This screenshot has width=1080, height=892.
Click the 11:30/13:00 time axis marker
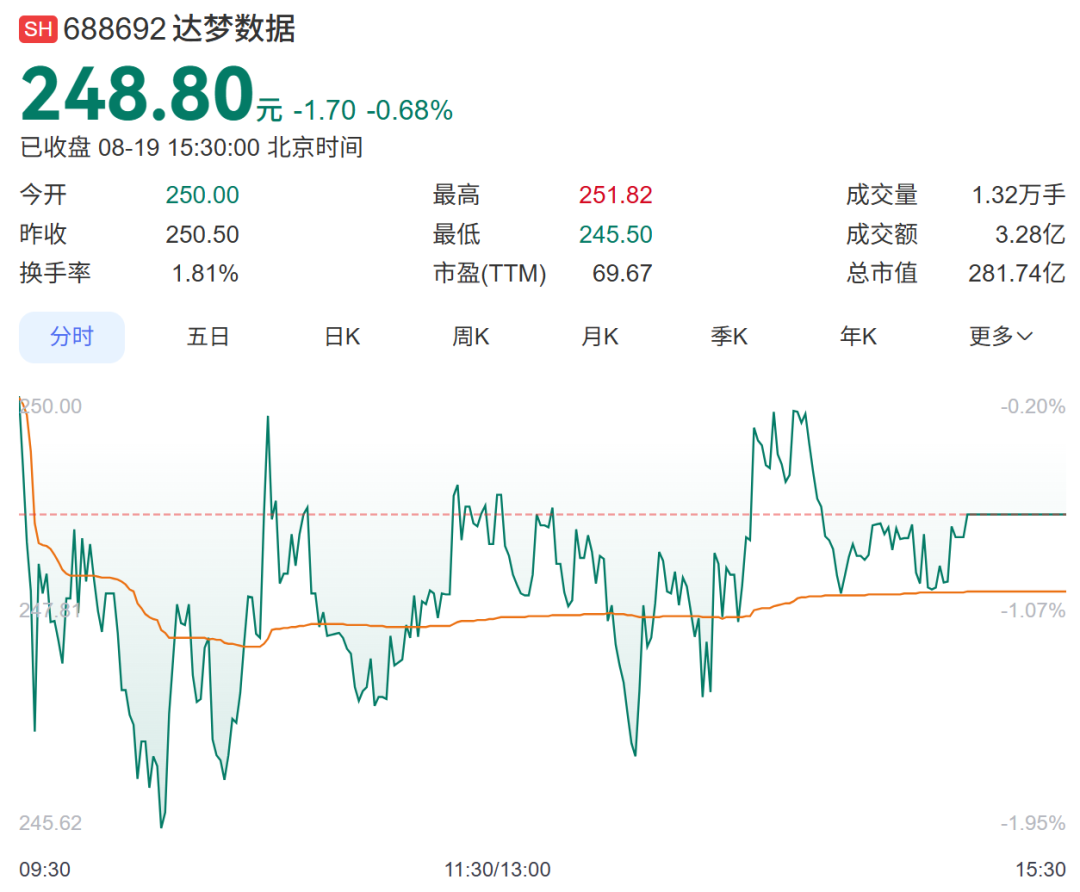click(x=497, y=870)
